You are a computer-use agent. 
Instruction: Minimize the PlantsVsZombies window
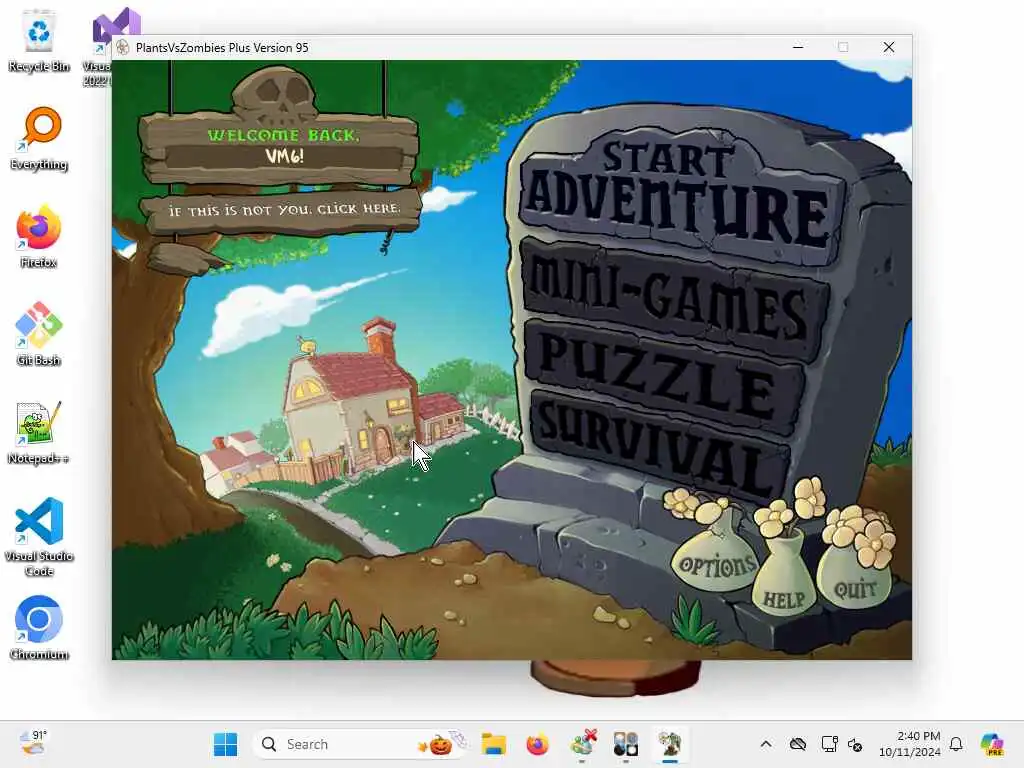[798, 47]
